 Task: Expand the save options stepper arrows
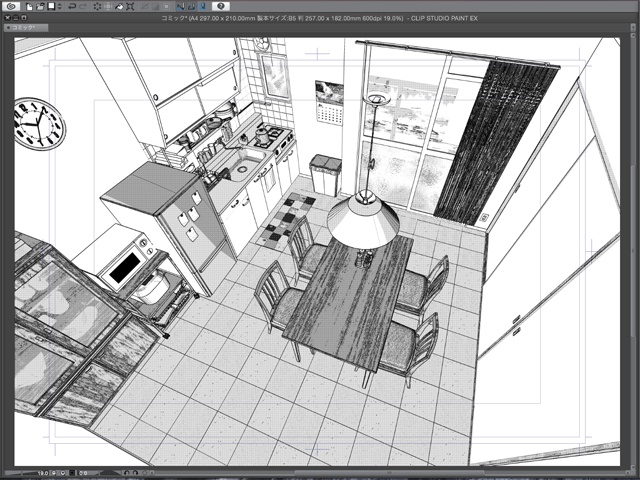coord(60,7)
